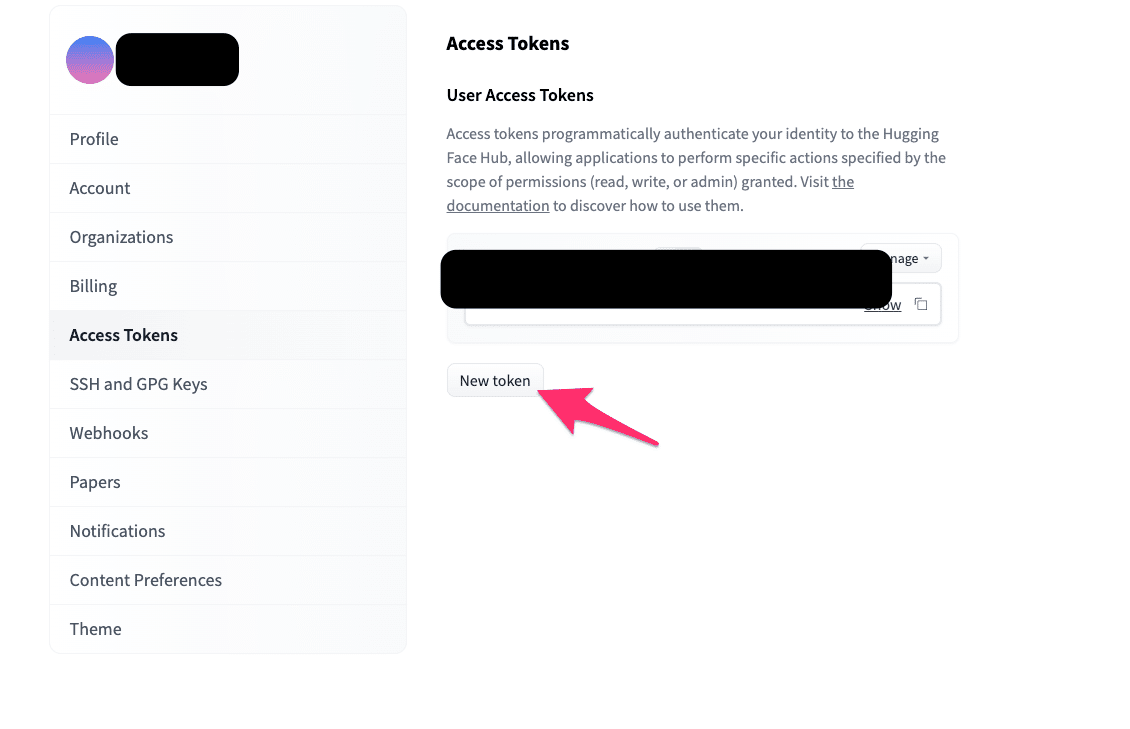Click the token value field
This screenshot has width=1130, height=729.
[703, 305]
